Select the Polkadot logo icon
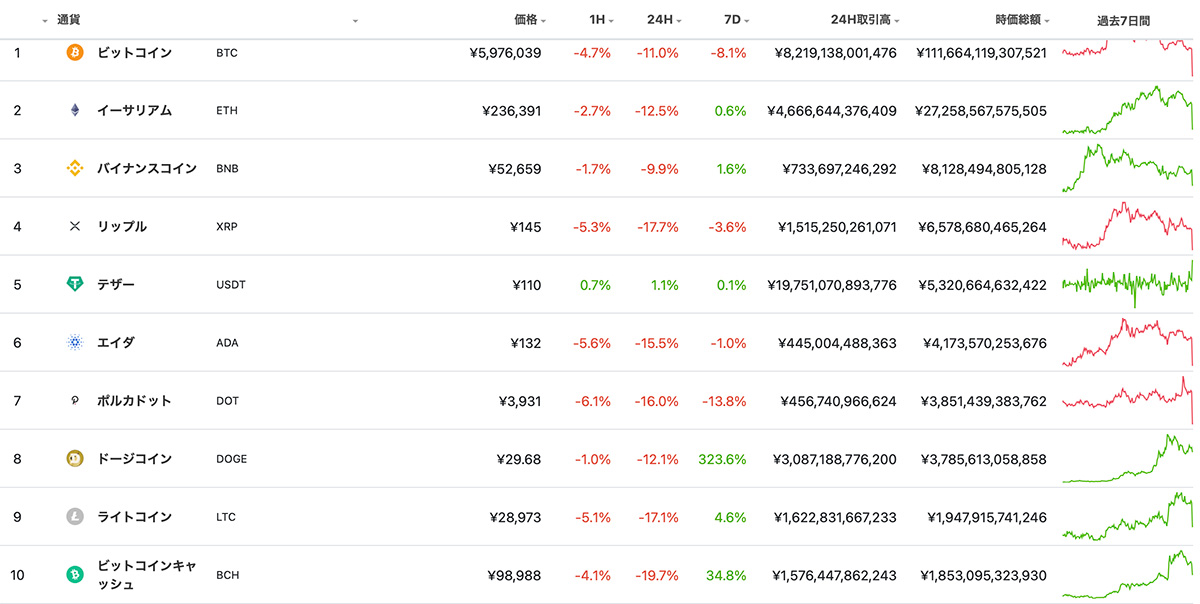Viewport: 1200px width, 604px height. tap(75, 400)
